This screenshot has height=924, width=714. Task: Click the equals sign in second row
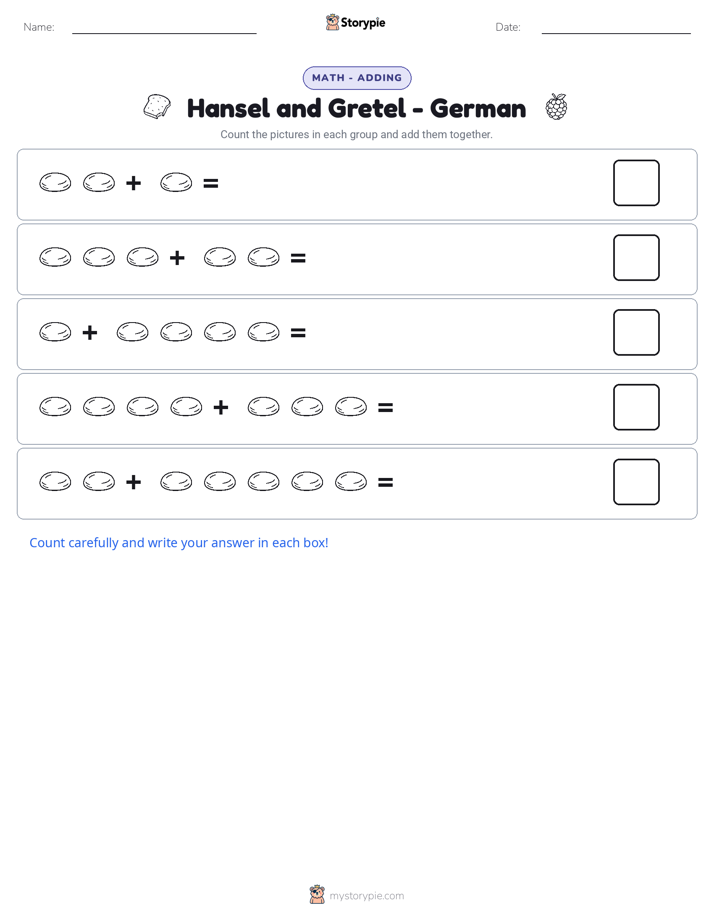[x=298, y=258]
